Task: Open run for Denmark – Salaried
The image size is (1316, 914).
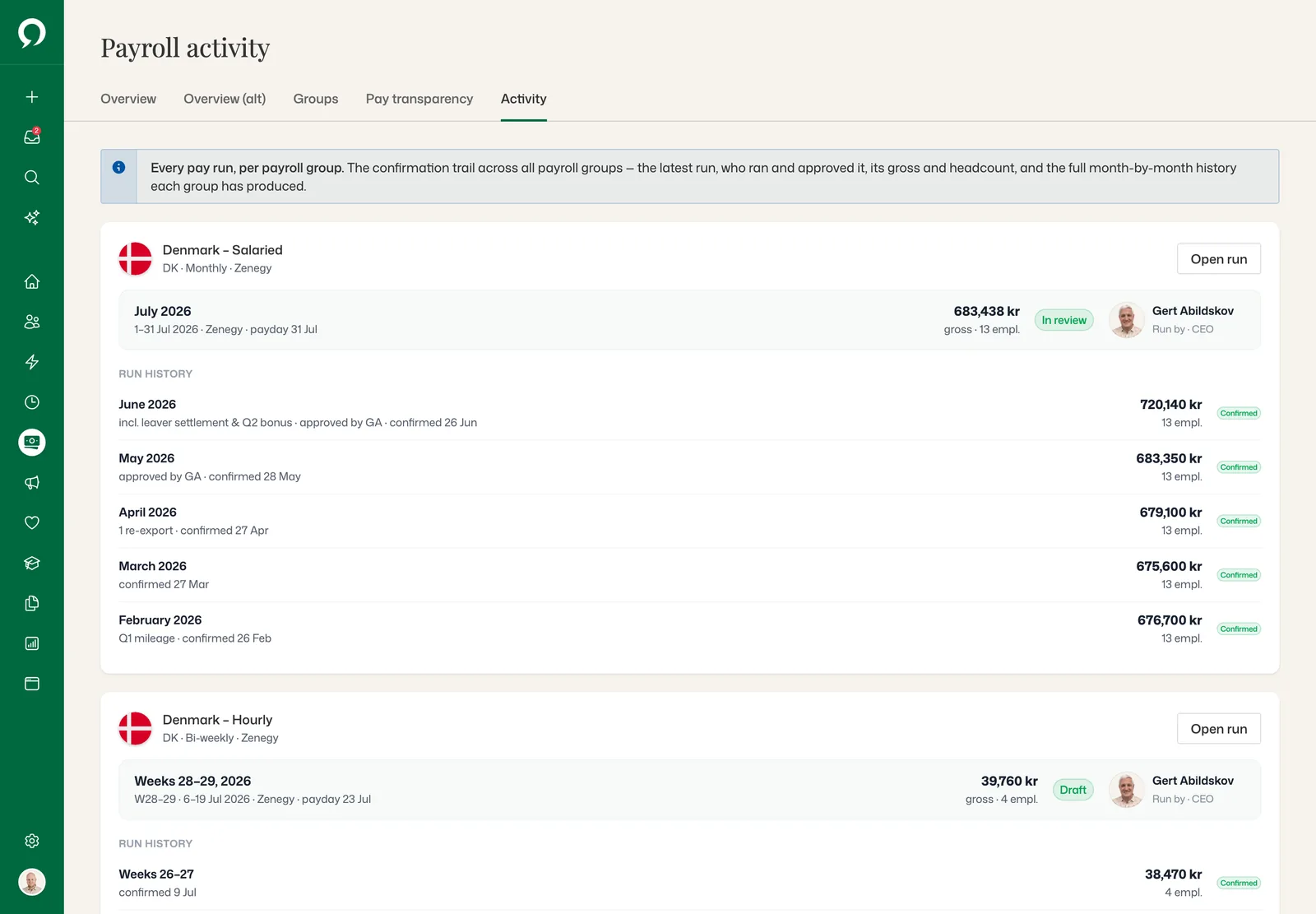Action: click(x=1219, y=259)
